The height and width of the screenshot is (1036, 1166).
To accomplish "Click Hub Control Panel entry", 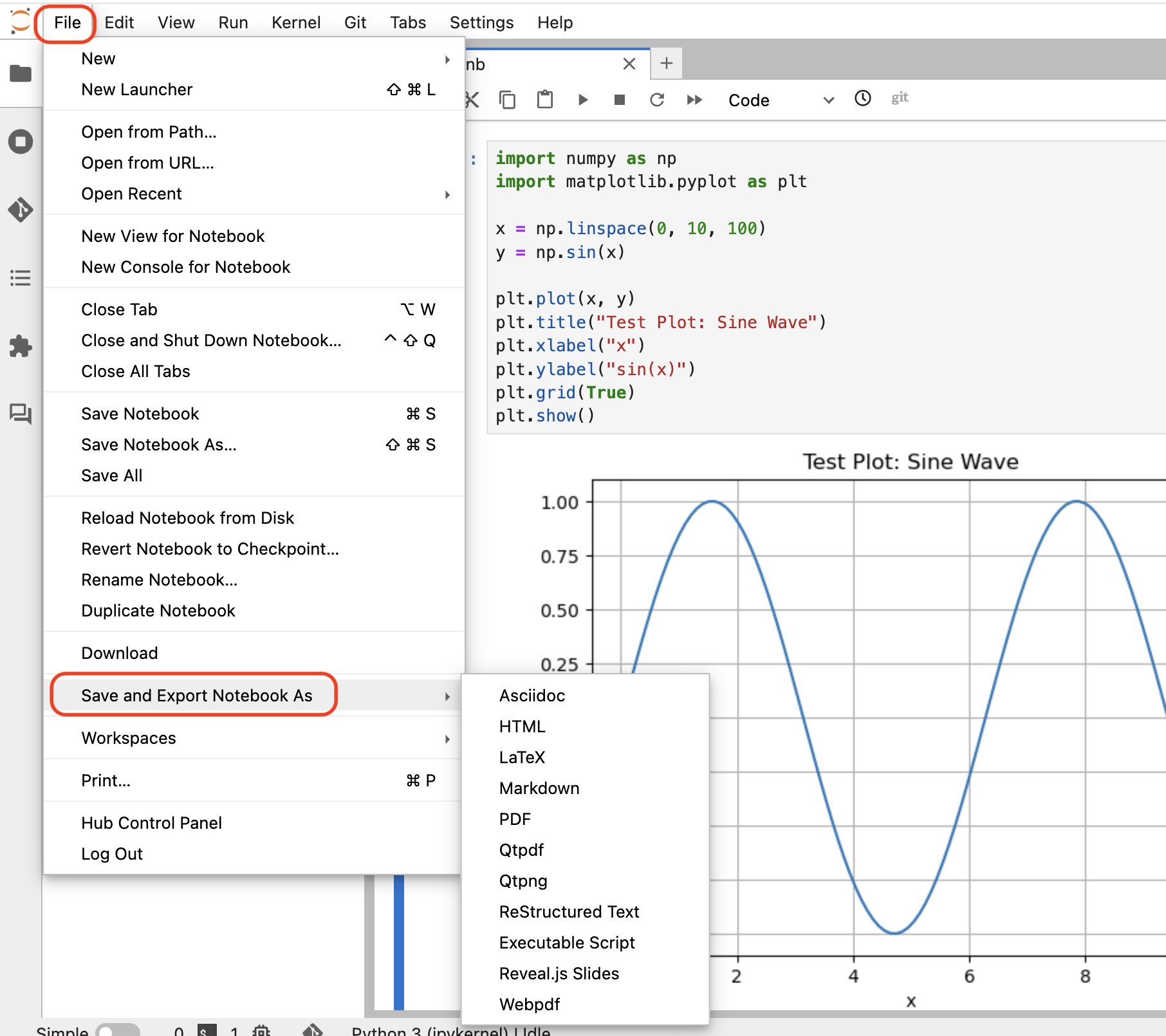I will [254, 823].
